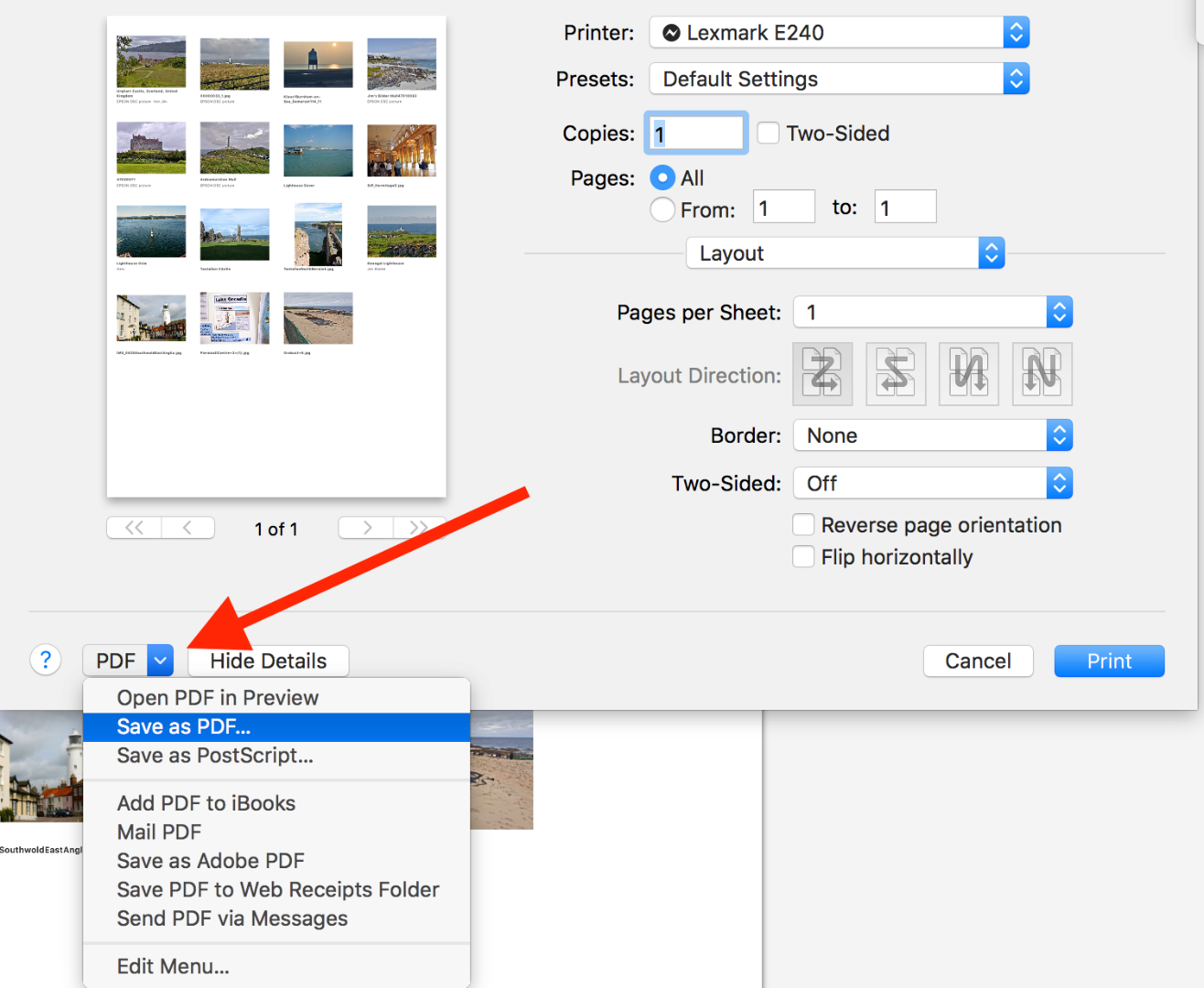Click the Cancel button

click(978, 660)
